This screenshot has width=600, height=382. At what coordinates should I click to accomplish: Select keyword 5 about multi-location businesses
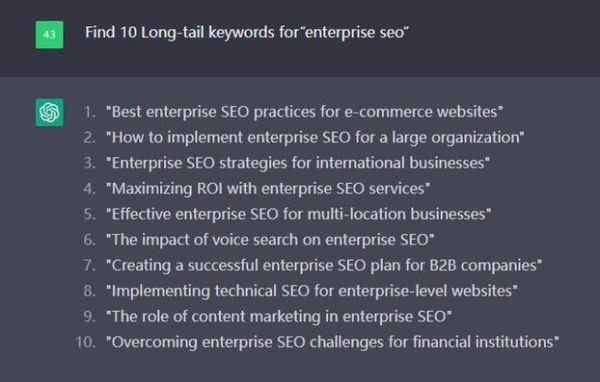click(298, 214)
